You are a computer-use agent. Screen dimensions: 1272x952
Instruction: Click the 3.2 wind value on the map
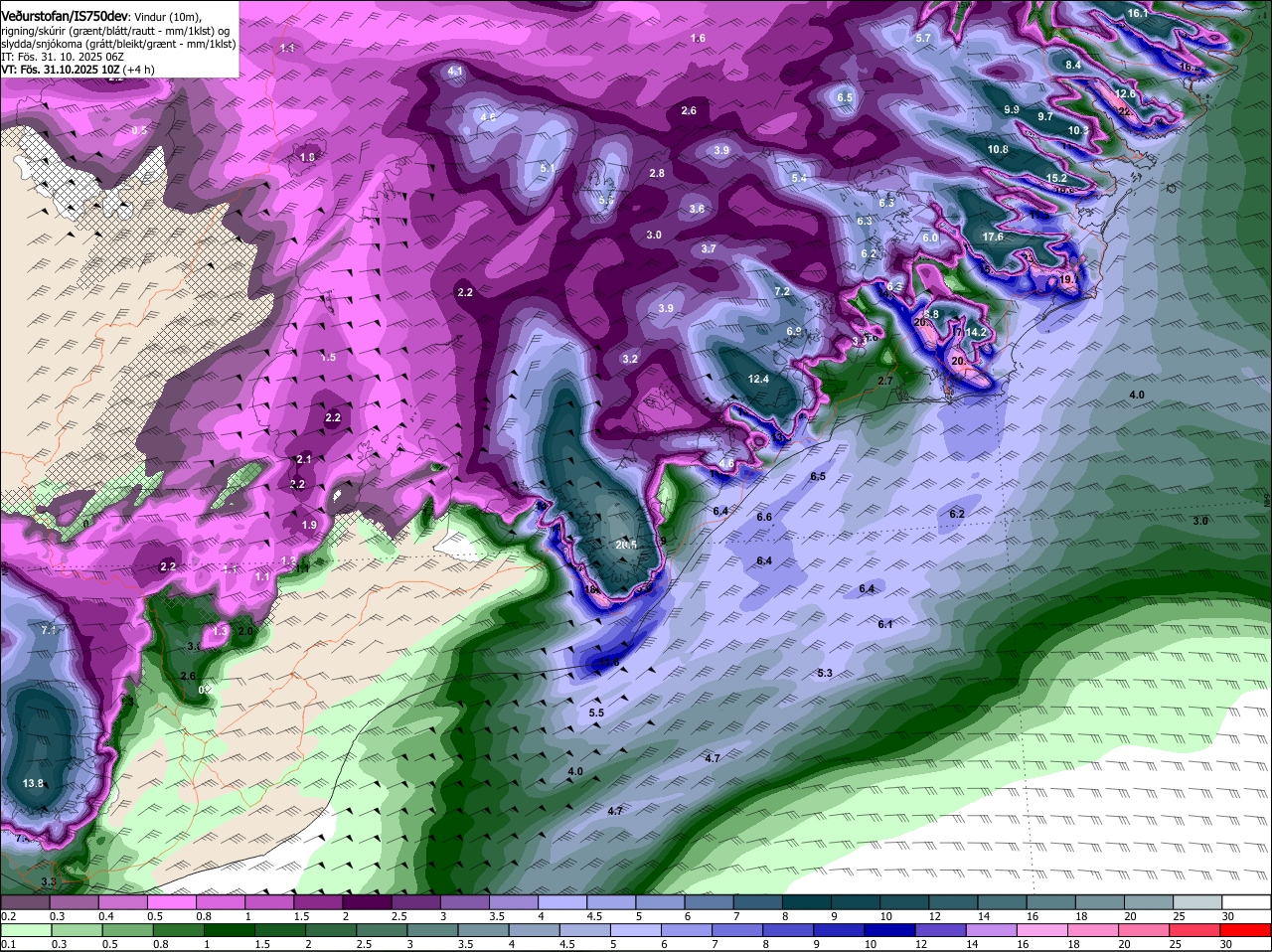pyautogui.click(x=630, y=359)
